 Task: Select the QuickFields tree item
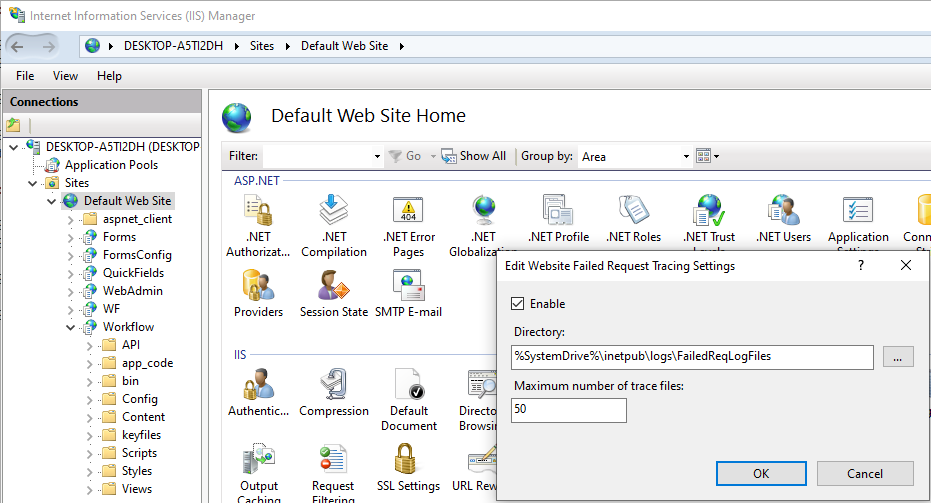[133, 273]
